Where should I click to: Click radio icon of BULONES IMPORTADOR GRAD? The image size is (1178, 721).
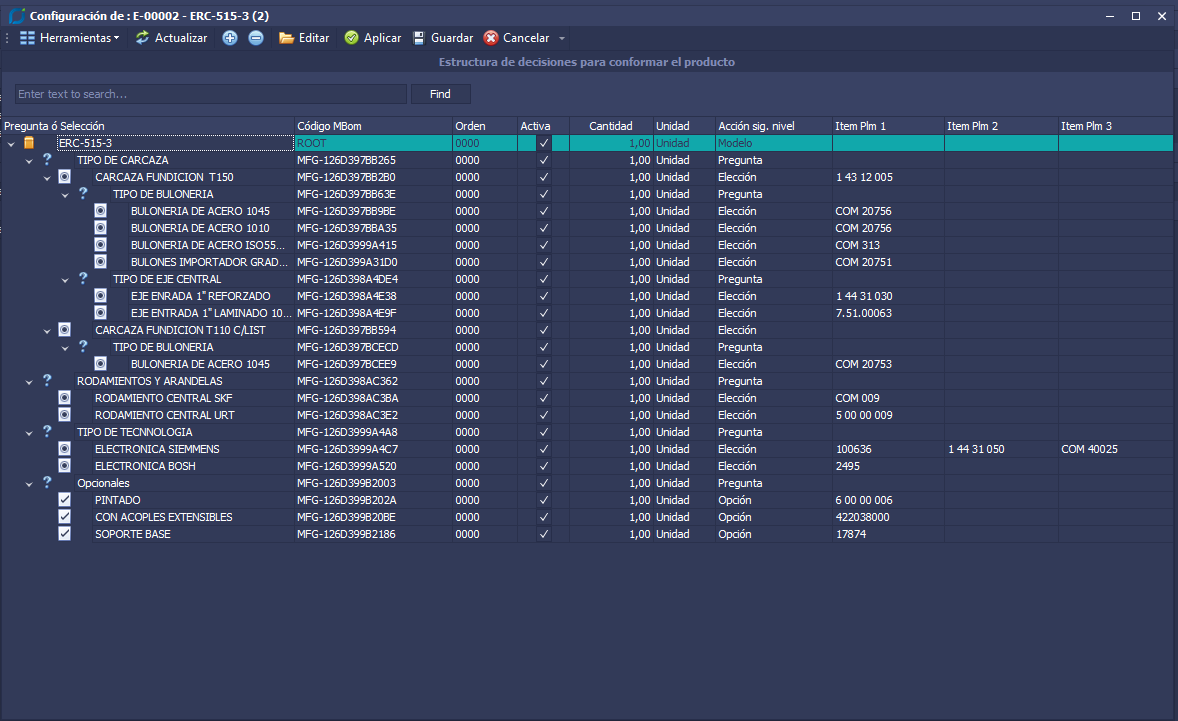(x=101, y=261)
